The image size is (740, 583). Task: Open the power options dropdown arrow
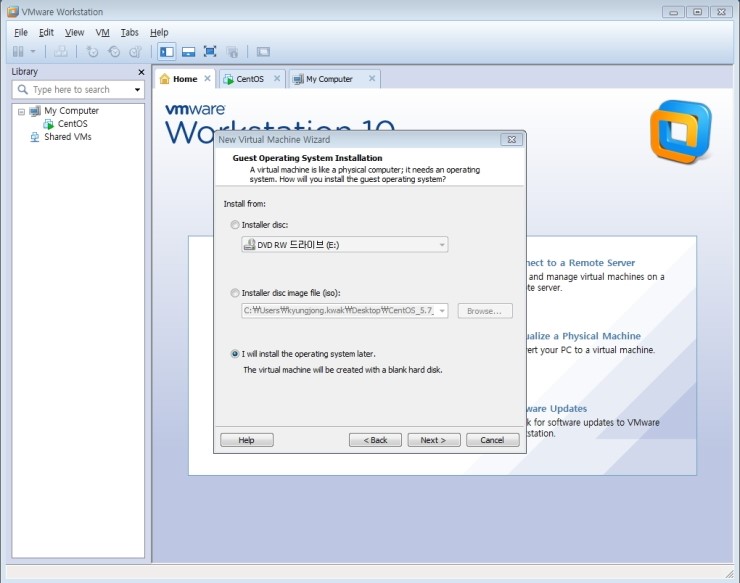[33, 51]
